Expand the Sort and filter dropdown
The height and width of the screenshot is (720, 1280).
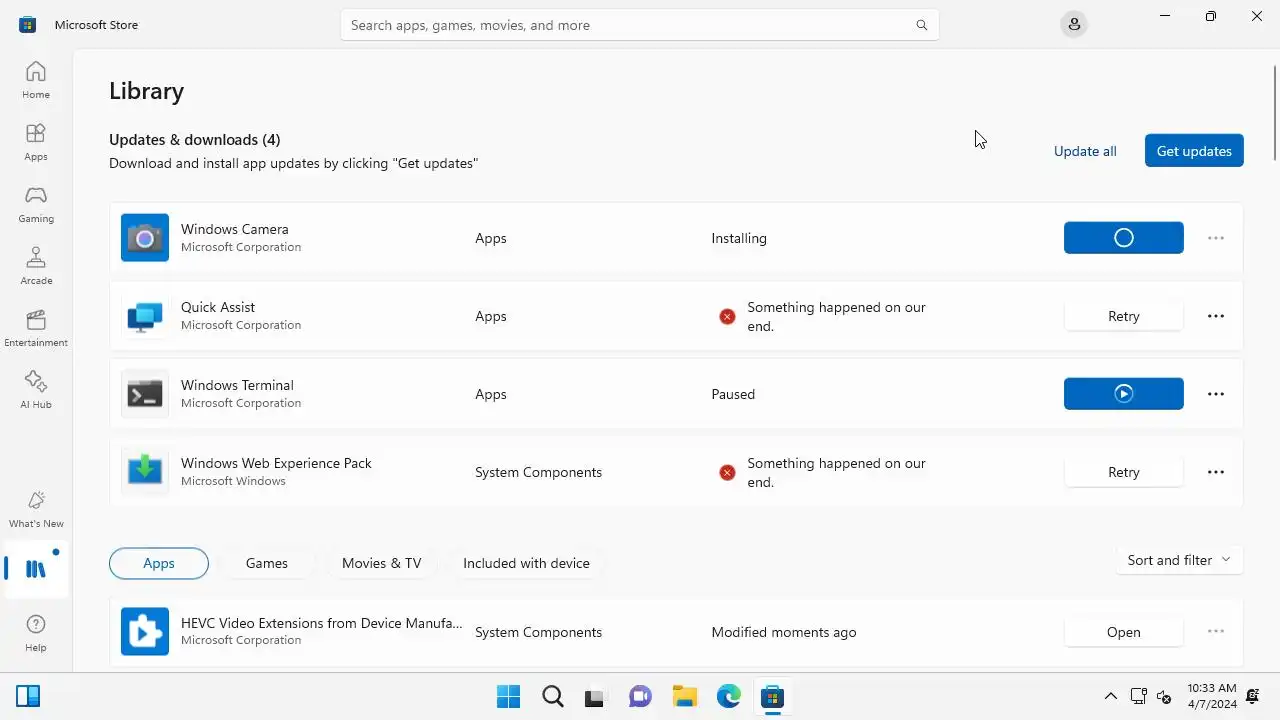coord(1179,560)
